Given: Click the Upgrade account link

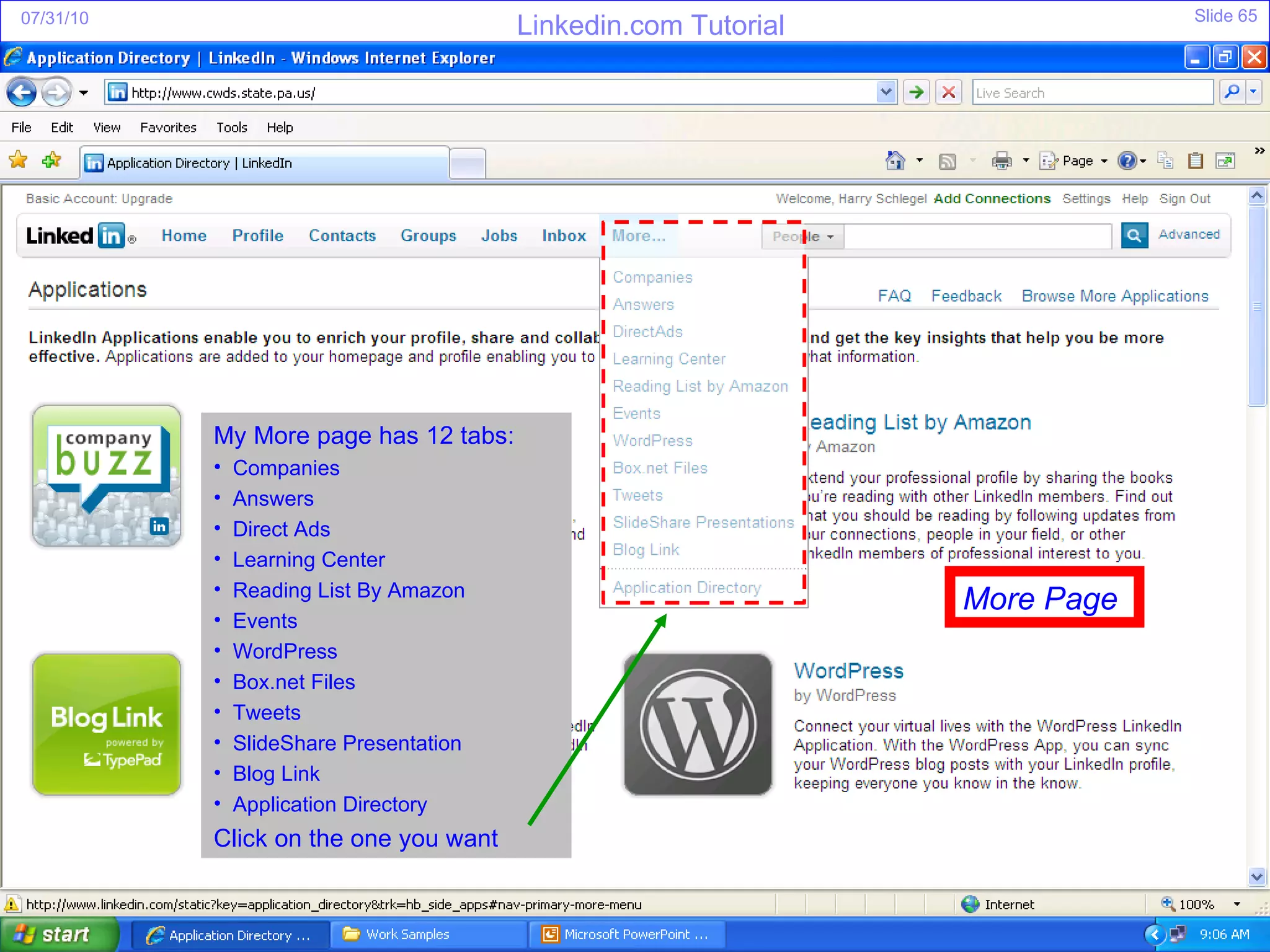Looking at the screenshot, I should [x=147, y=198].
